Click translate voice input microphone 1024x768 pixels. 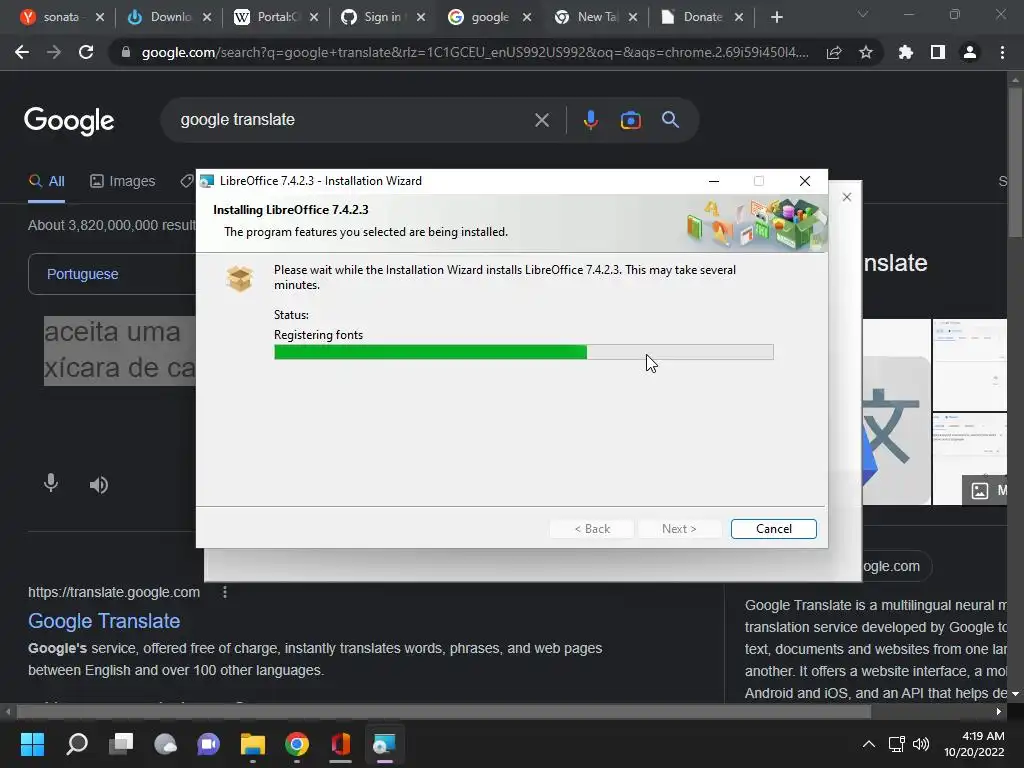[x=51, y=483]
